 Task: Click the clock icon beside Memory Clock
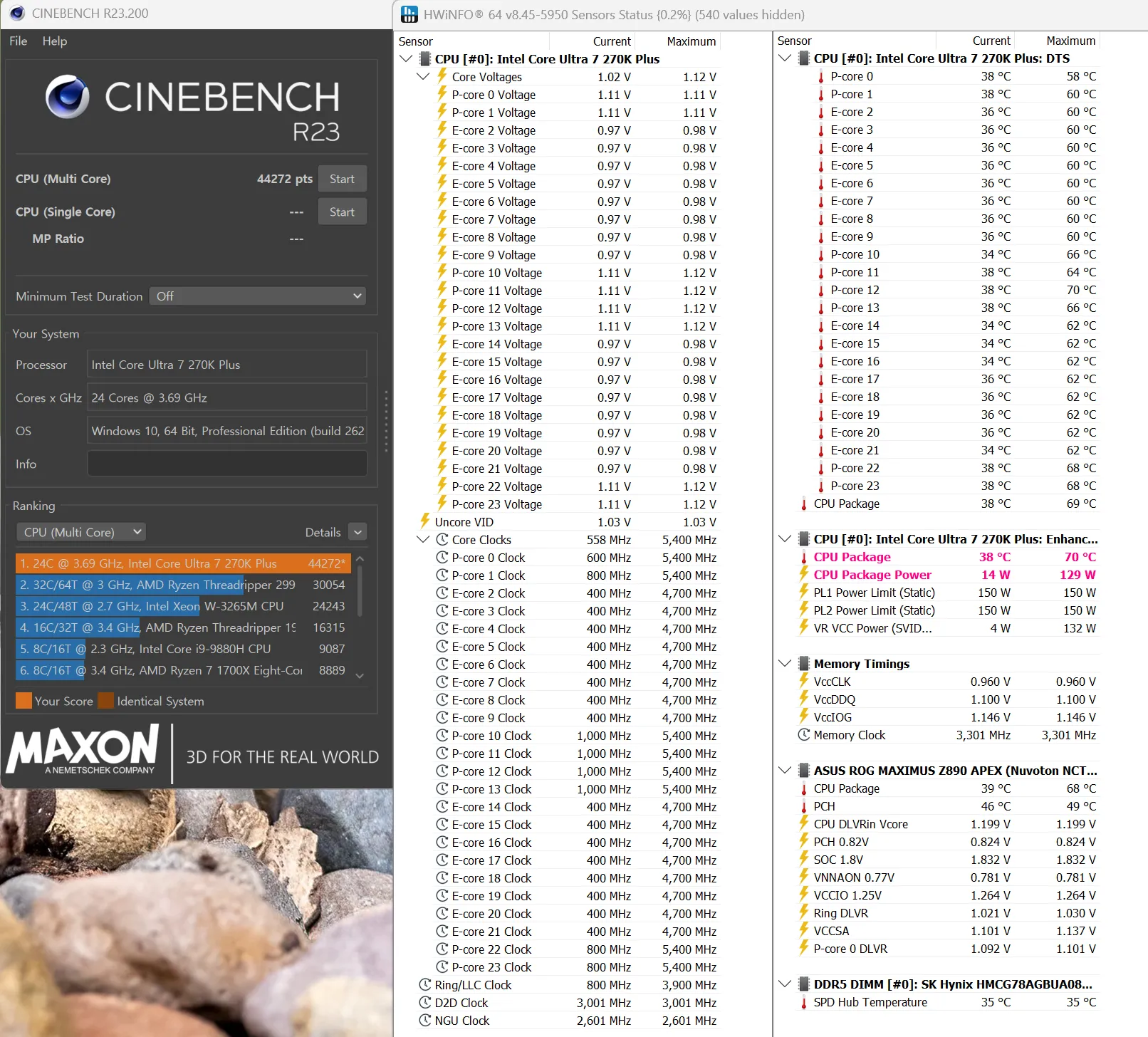point(804,735)
